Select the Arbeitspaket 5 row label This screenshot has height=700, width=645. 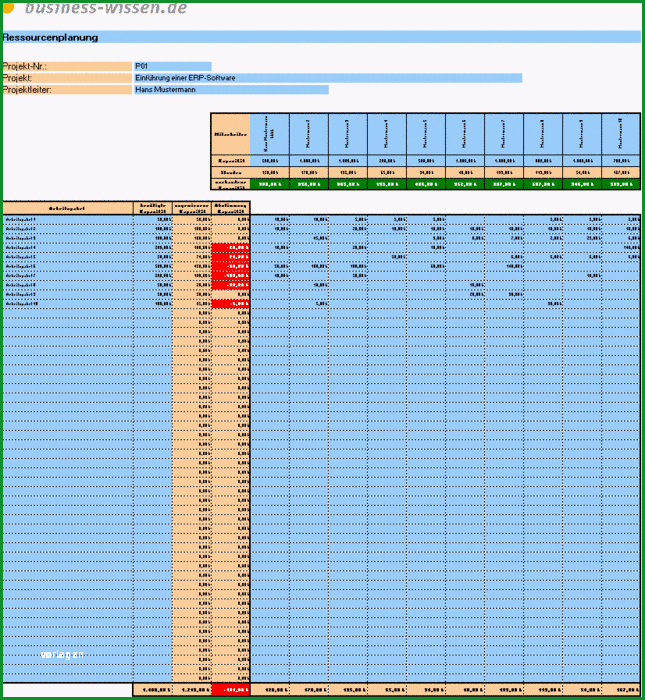(68, 257)
